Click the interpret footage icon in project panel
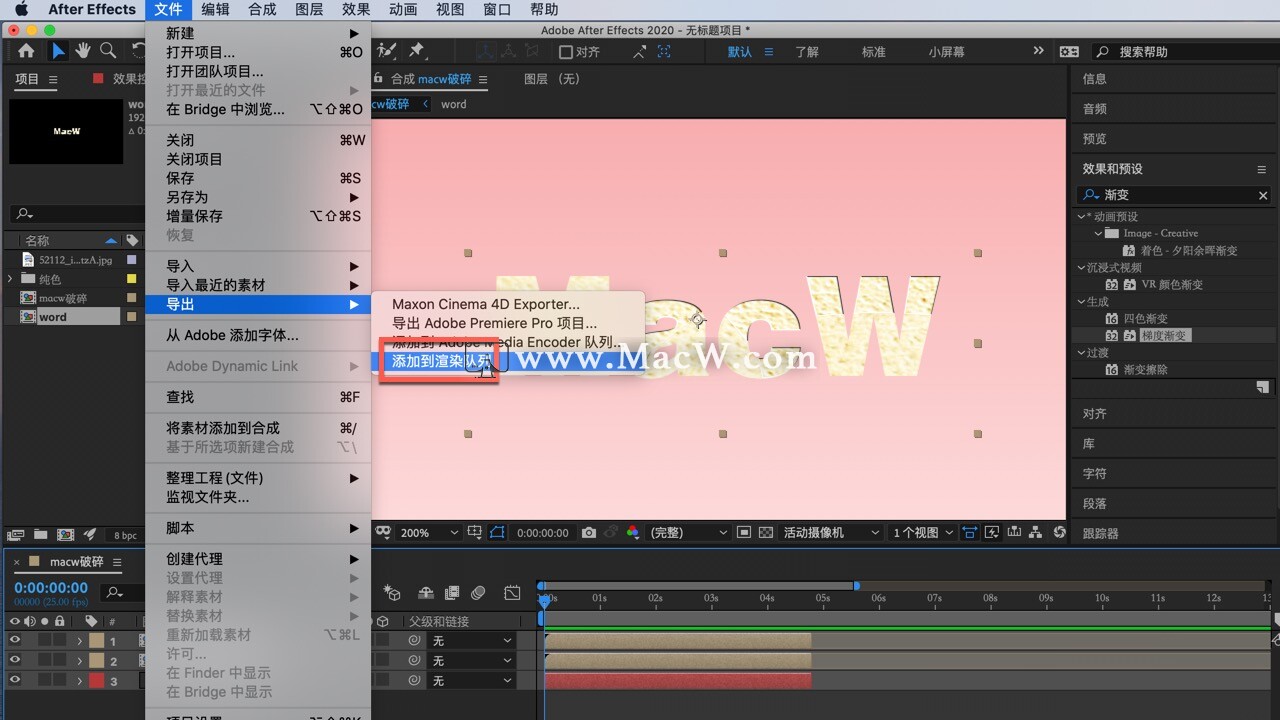 pyautogui.click(x=15, y=535)
